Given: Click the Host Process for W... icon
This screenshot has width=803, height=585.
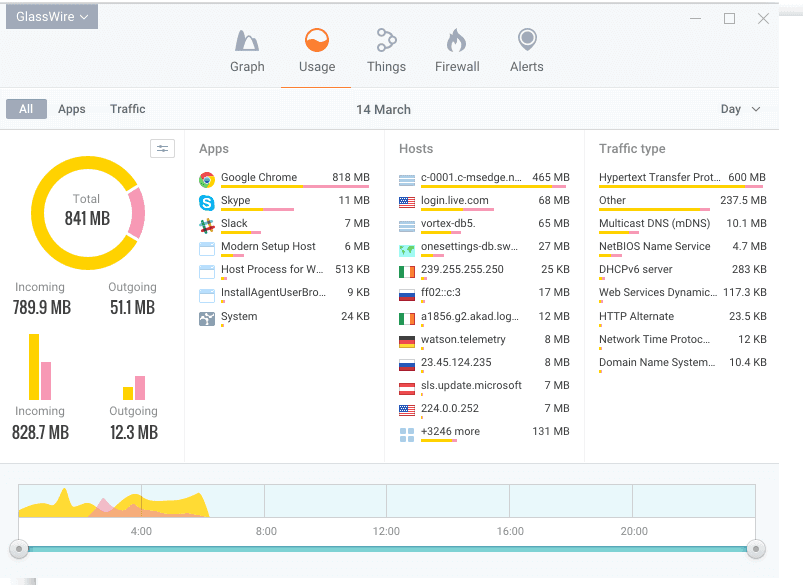Looking at the screenshot, I should coord(207,272).
